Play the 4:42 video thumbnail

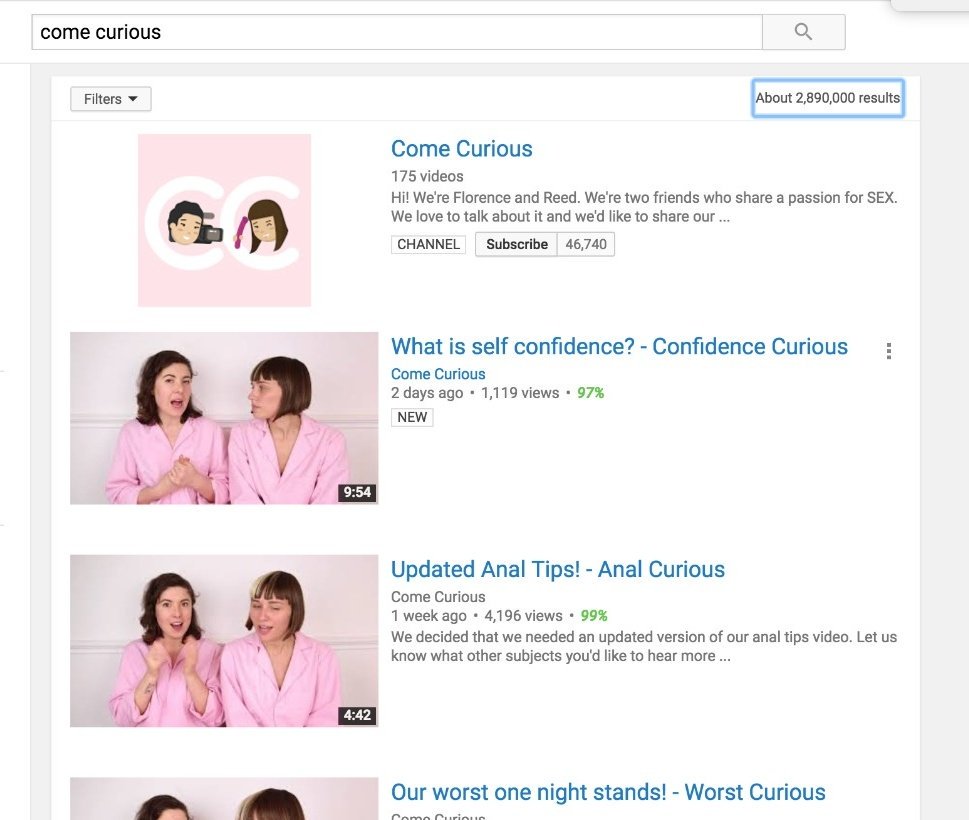[224, 641]
